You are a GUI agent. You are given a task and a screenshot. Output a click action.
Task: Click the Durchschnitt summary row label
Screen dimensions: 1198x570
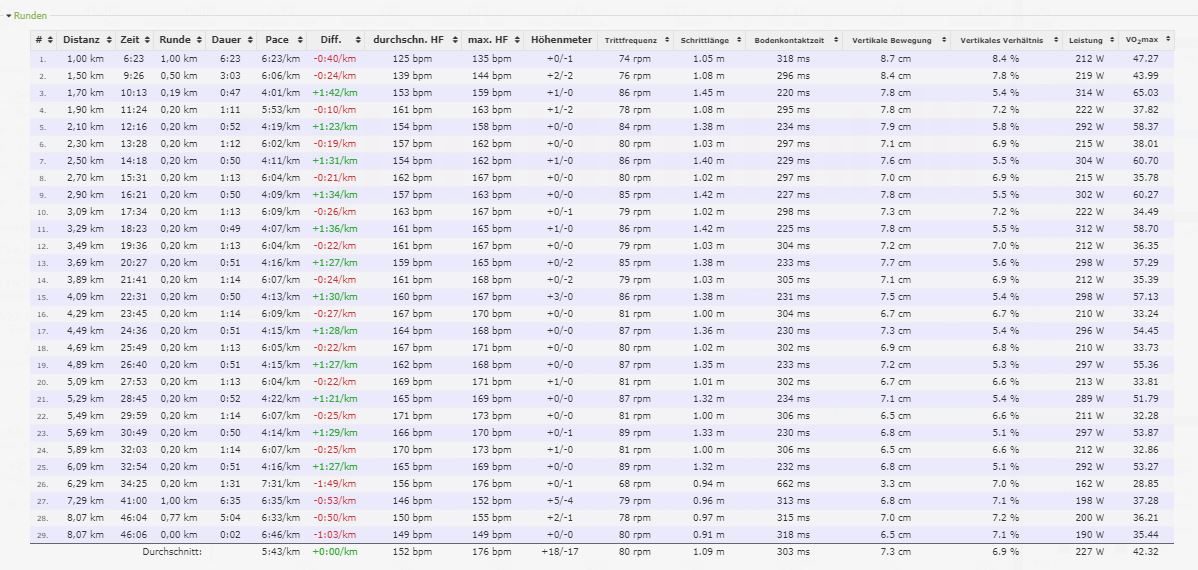tap(172, 550)
